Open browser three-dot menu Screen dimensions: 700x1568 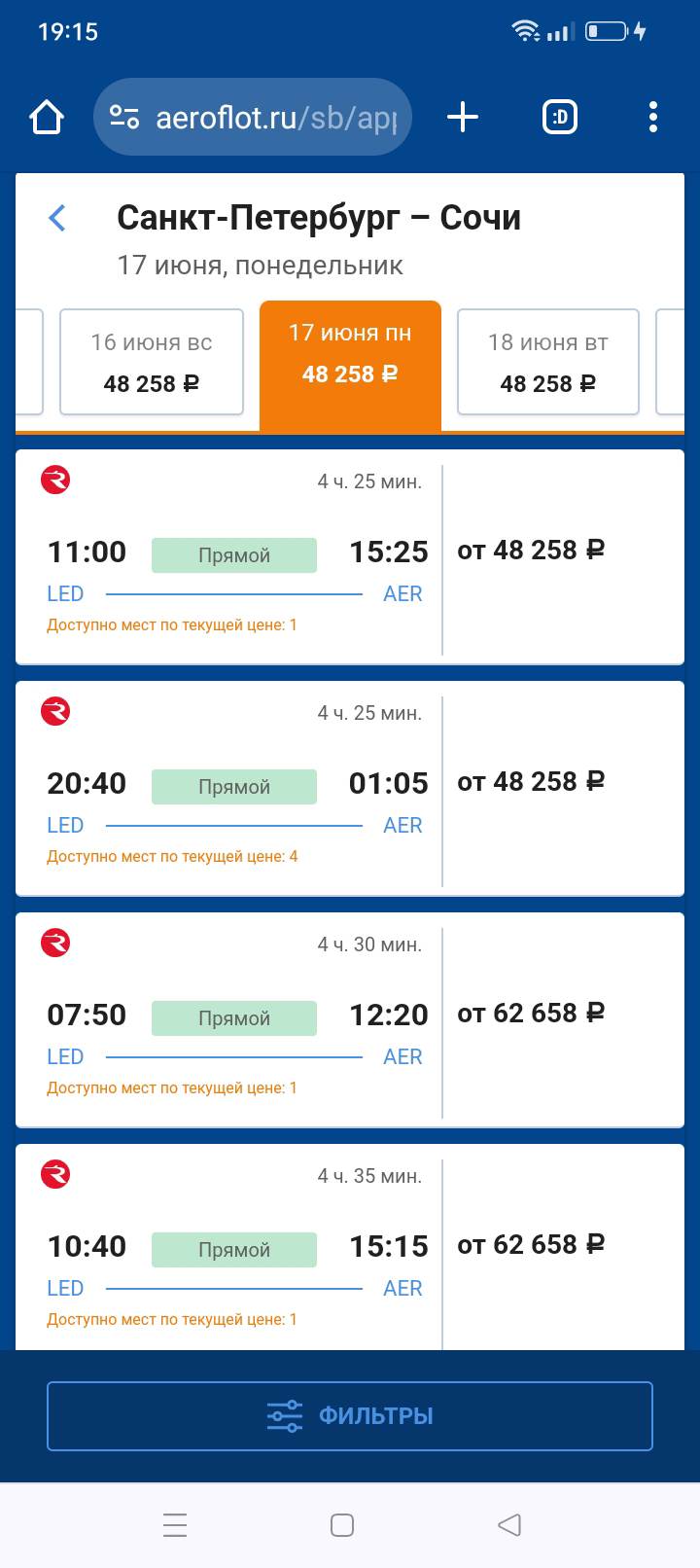tap(653, 118)
